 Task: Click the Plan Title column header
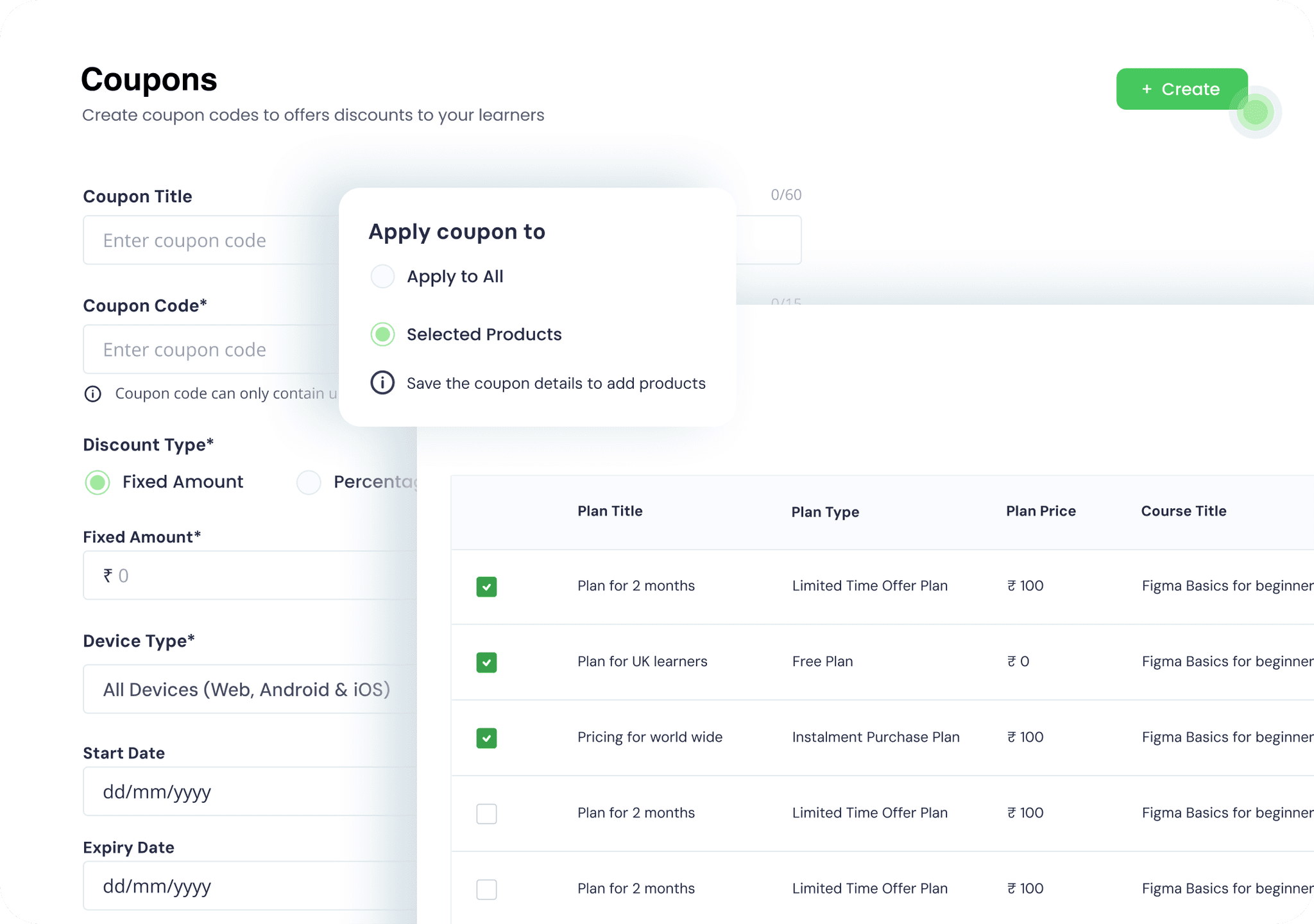[x=610, y=511]
